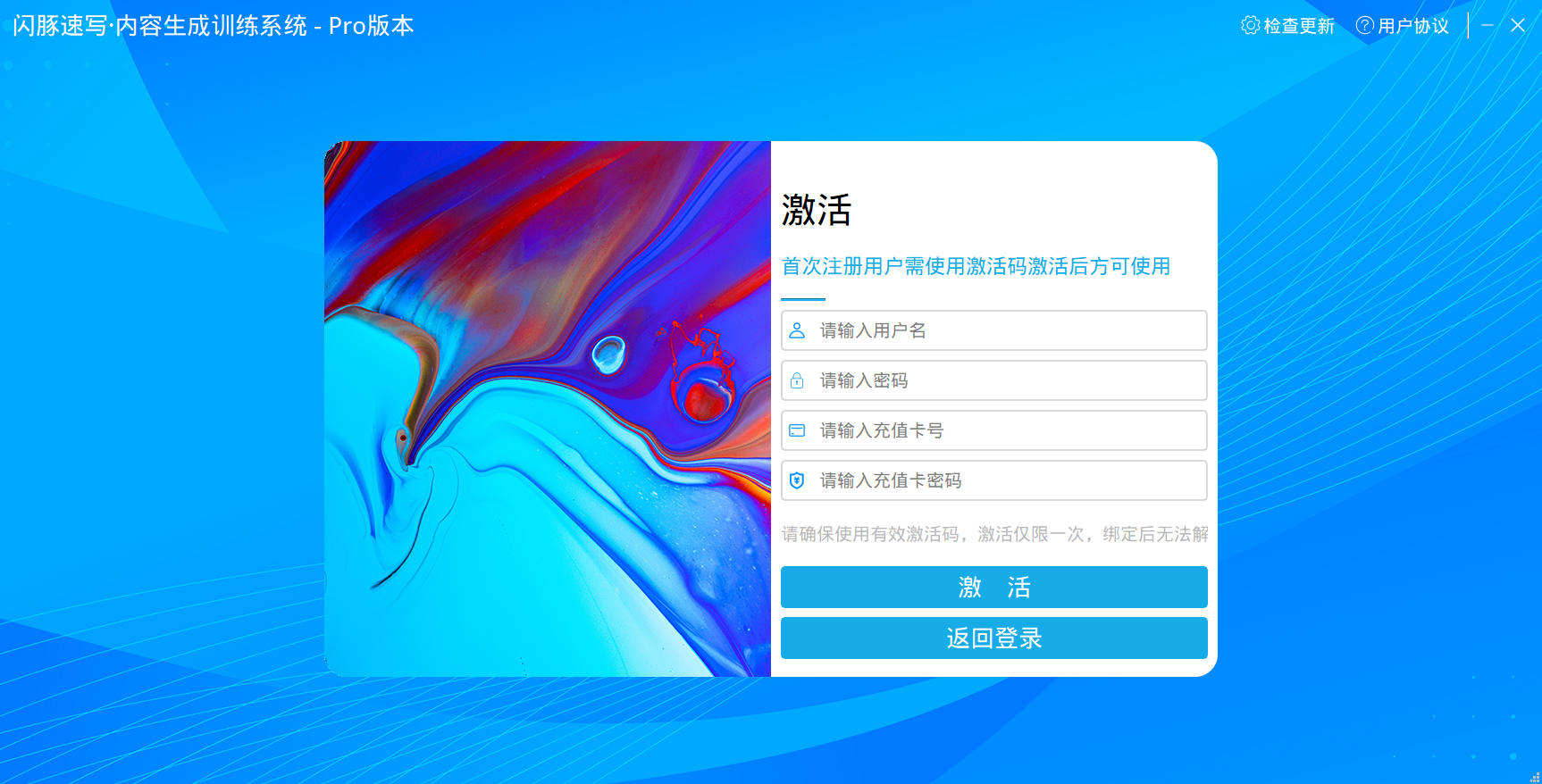
Task: Click the user icon in username field
Action: tap(797, 330)
